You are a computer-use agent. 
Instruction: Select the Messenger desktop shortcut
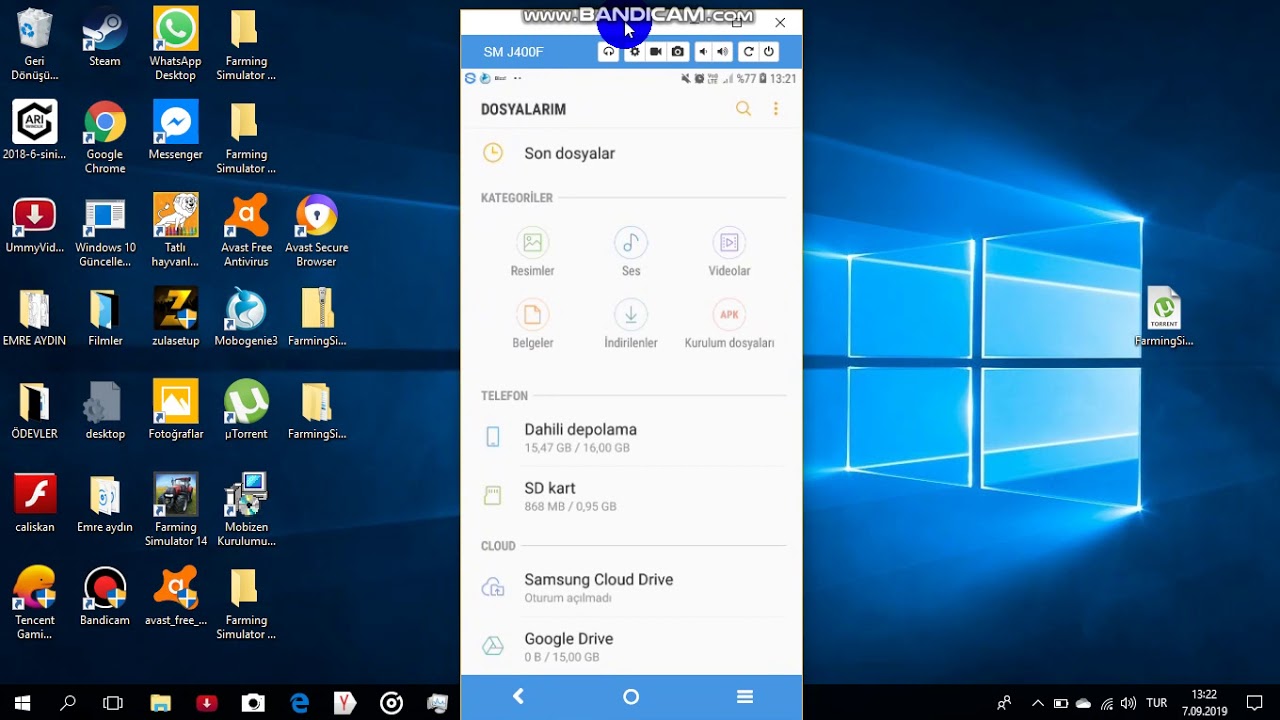pyautogui.click(x=175, y=131)
